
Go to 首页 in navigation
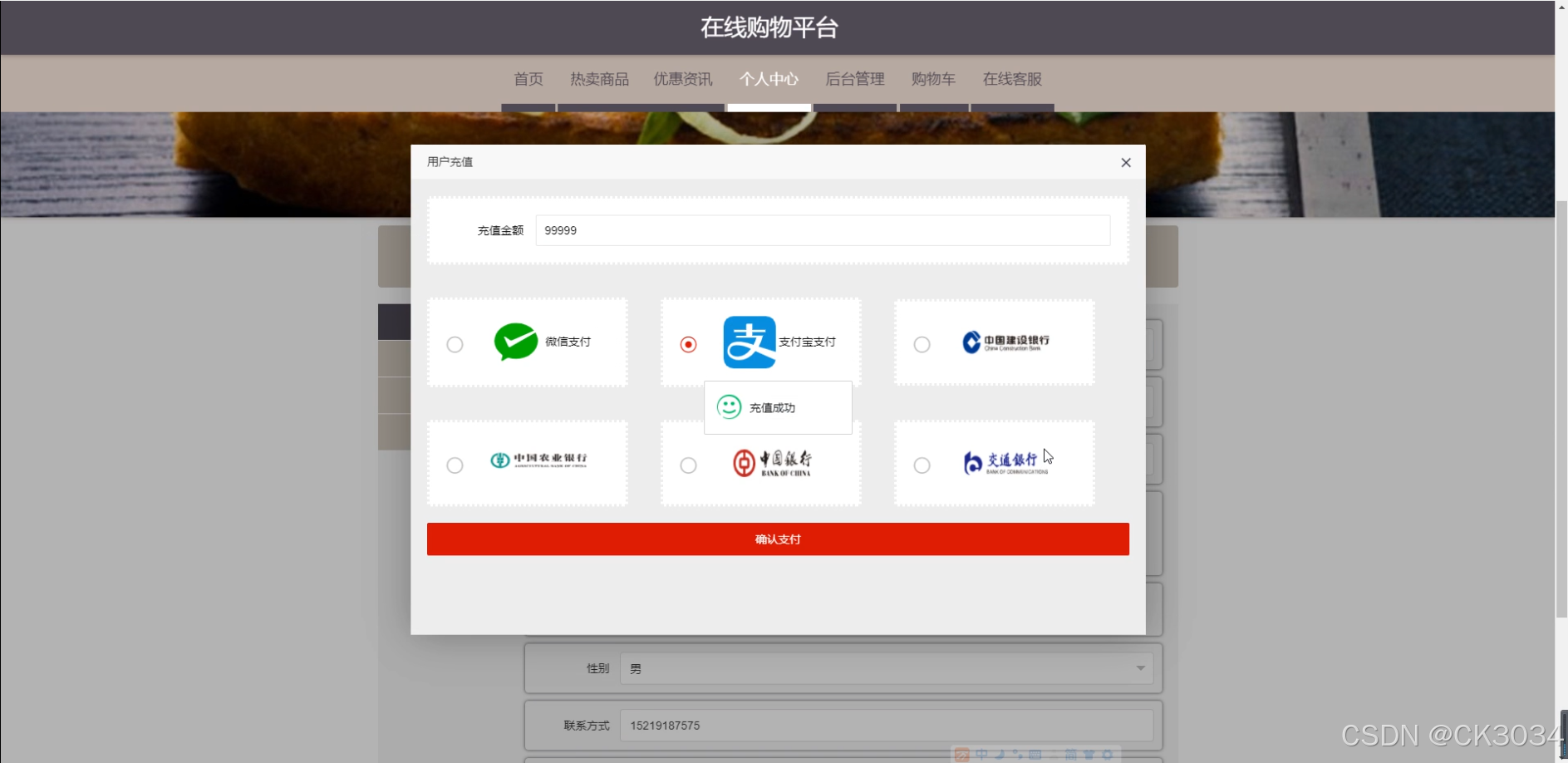coord(528,79)
